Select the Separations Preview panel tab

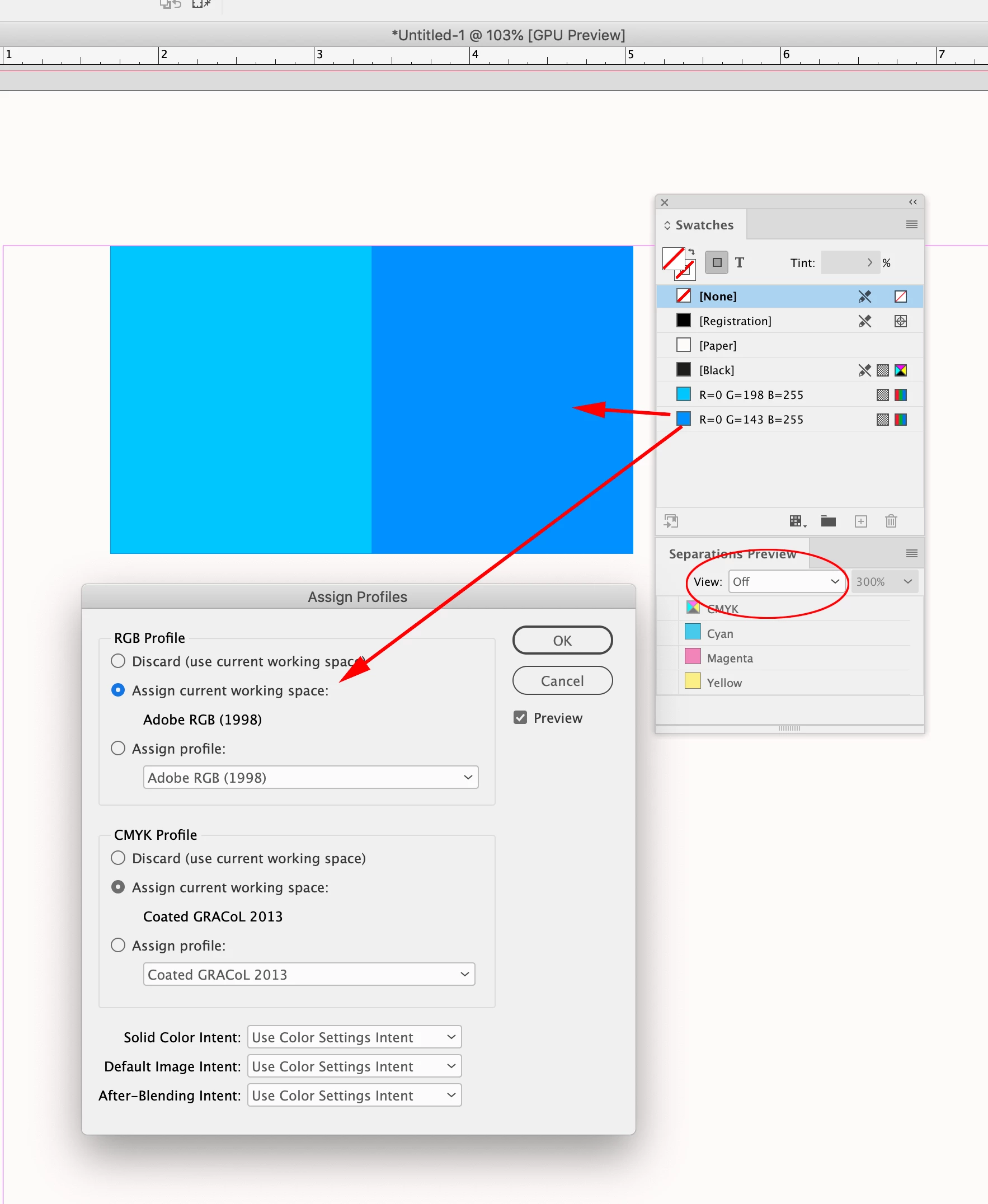pyautogui.click(x=732, y=554)
